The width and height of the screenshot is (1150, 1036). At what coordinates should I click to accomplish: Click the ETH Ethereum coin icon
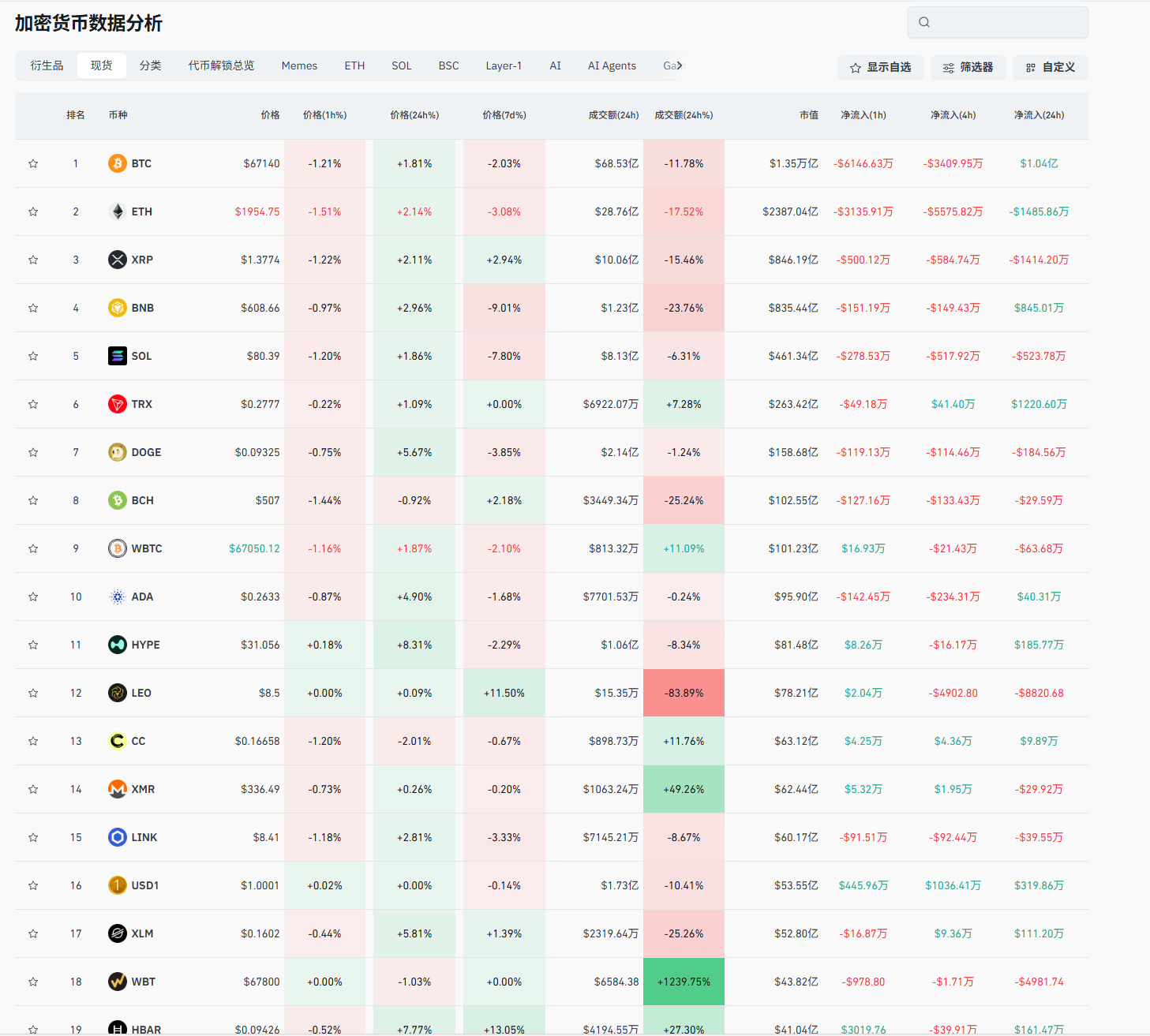117,211
